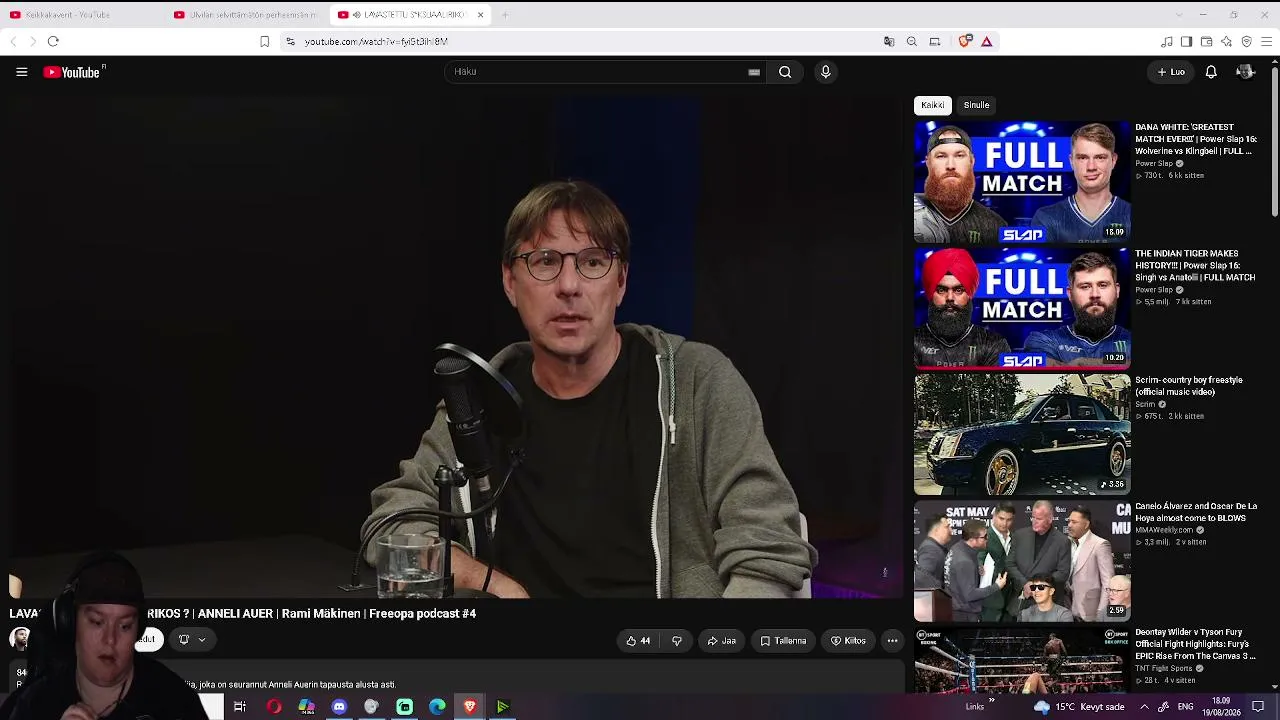Click the Jaa share button
Image resolution: width=1280 pixels, height=720 pixels.
tap(722, 641)
